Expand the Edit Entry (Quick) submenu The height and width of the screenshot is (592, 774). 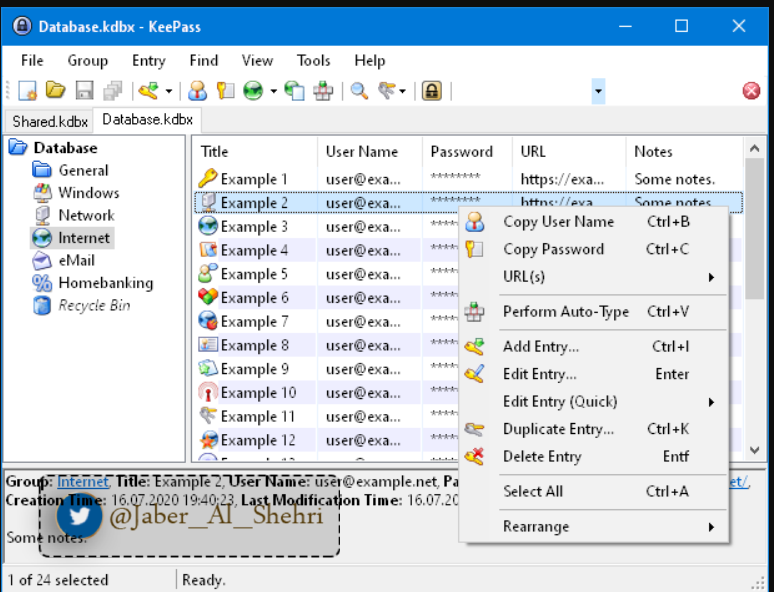pyautogui.click(x=594, y=401)
